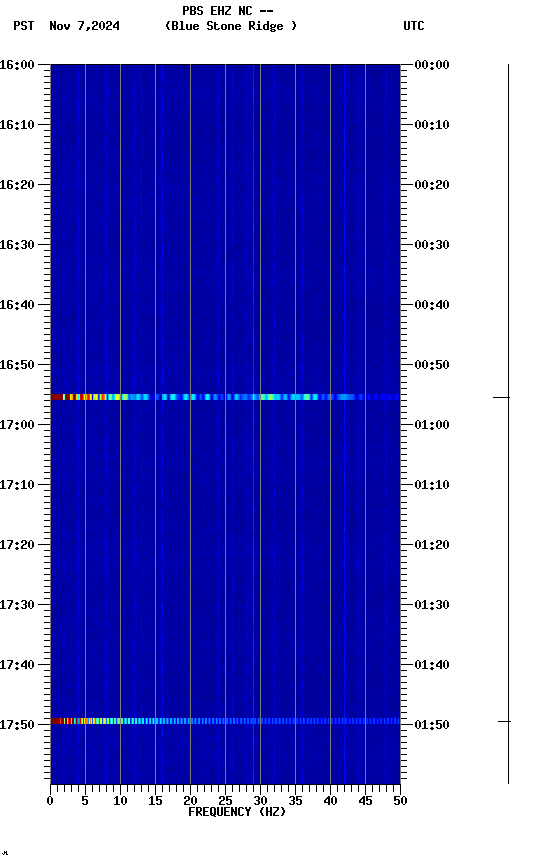Click the 00:10 UTC time label
The image size is (552, 864).
[x=432, y=125]
